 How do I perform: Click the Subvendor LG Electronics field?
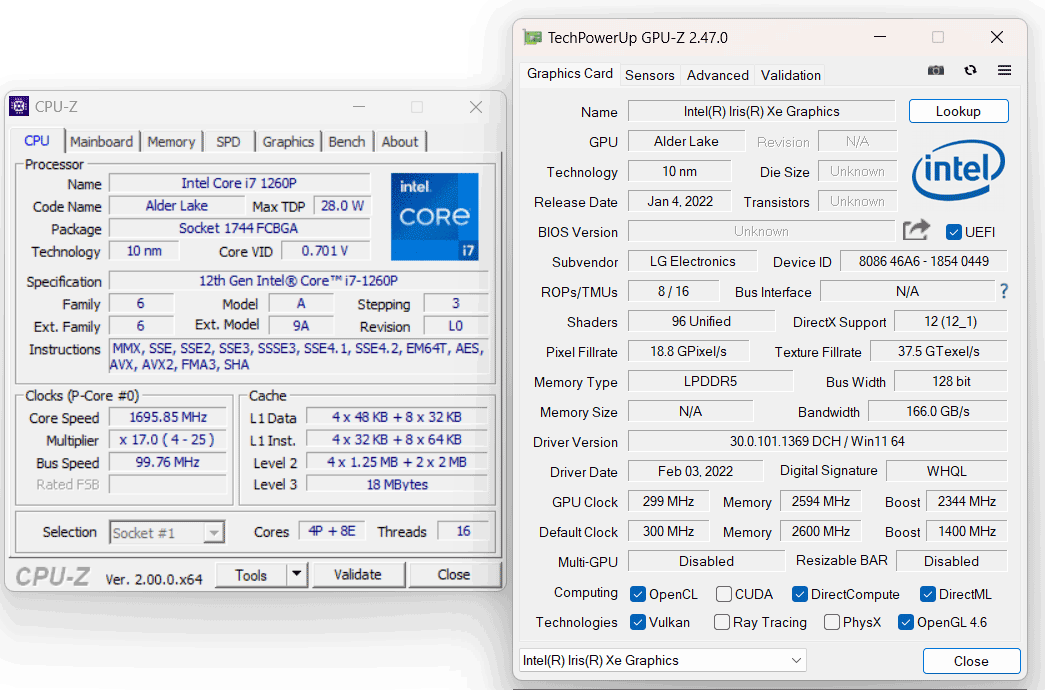pyautogui.click(x=692, y=261)
